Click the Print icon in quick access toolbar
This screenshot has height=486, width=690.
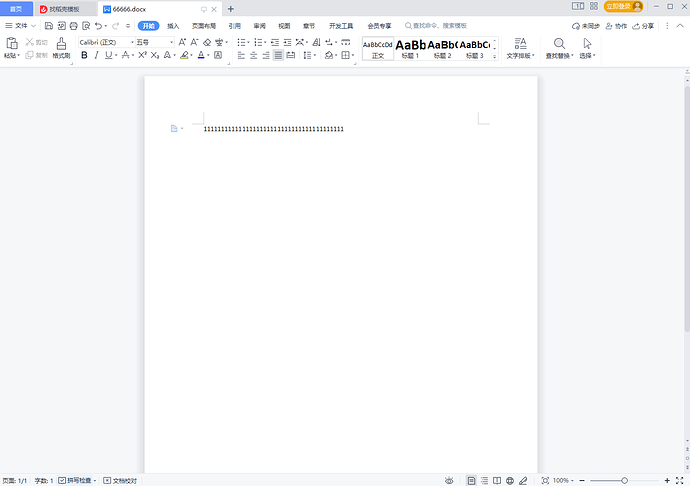click(x=73, y=26)
